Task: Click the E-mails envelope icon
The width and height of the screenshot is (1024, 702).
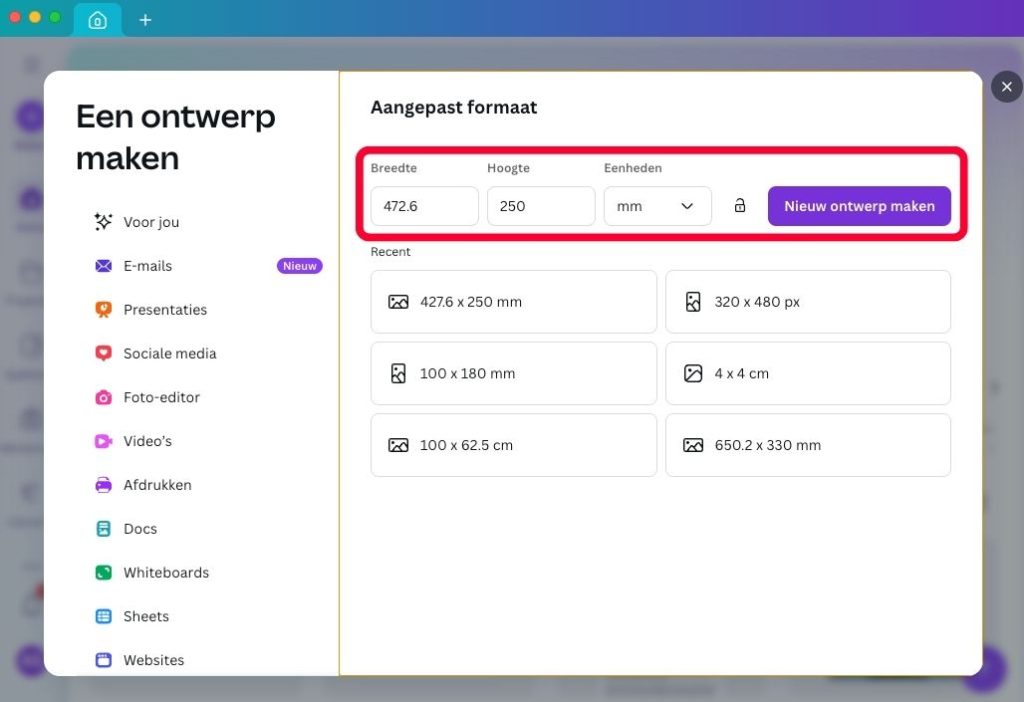Action: [x=103, y=266]
